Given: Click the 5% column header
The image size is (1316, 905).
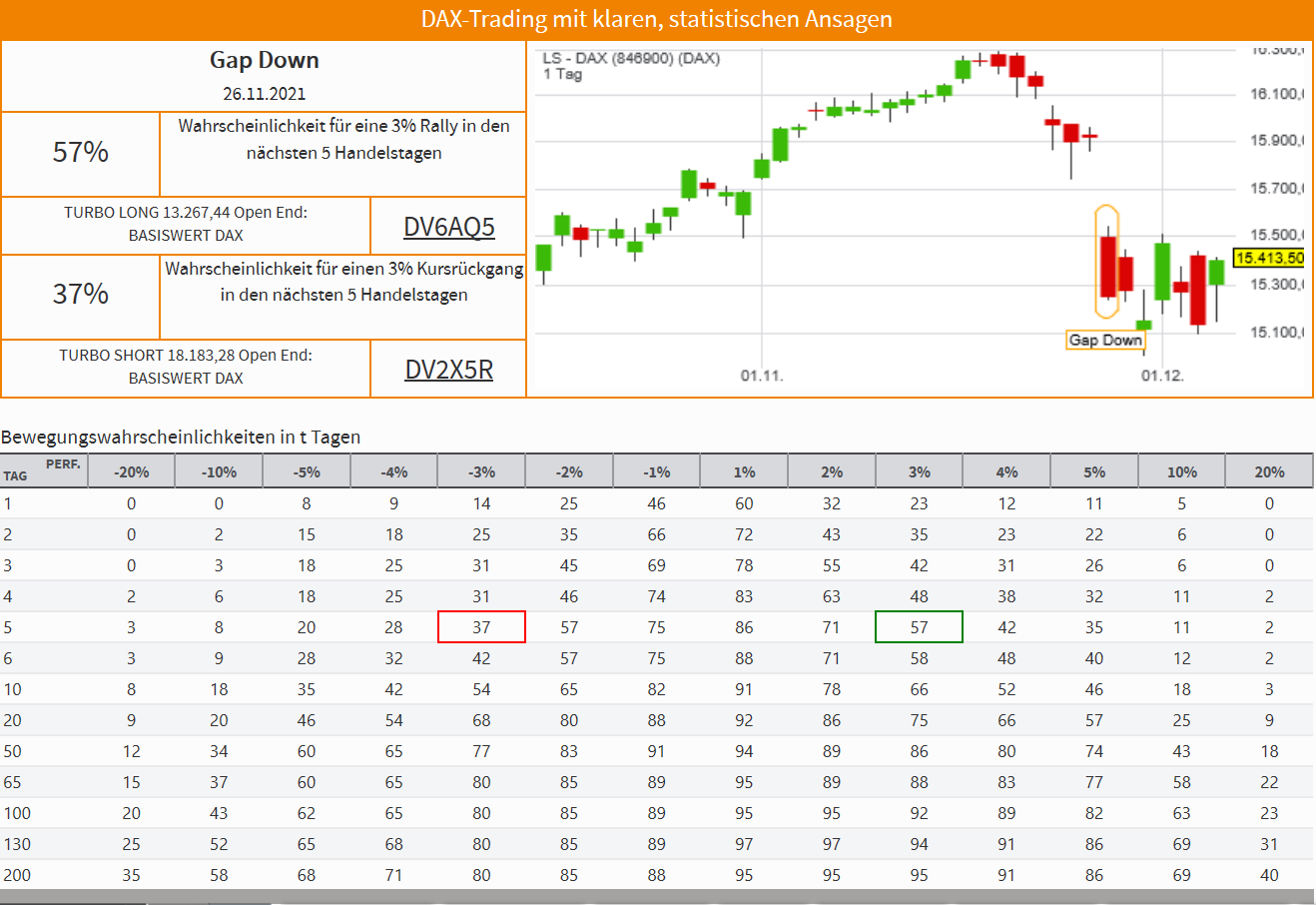Looking at the screenshot, I should (x=1094, y=472).
